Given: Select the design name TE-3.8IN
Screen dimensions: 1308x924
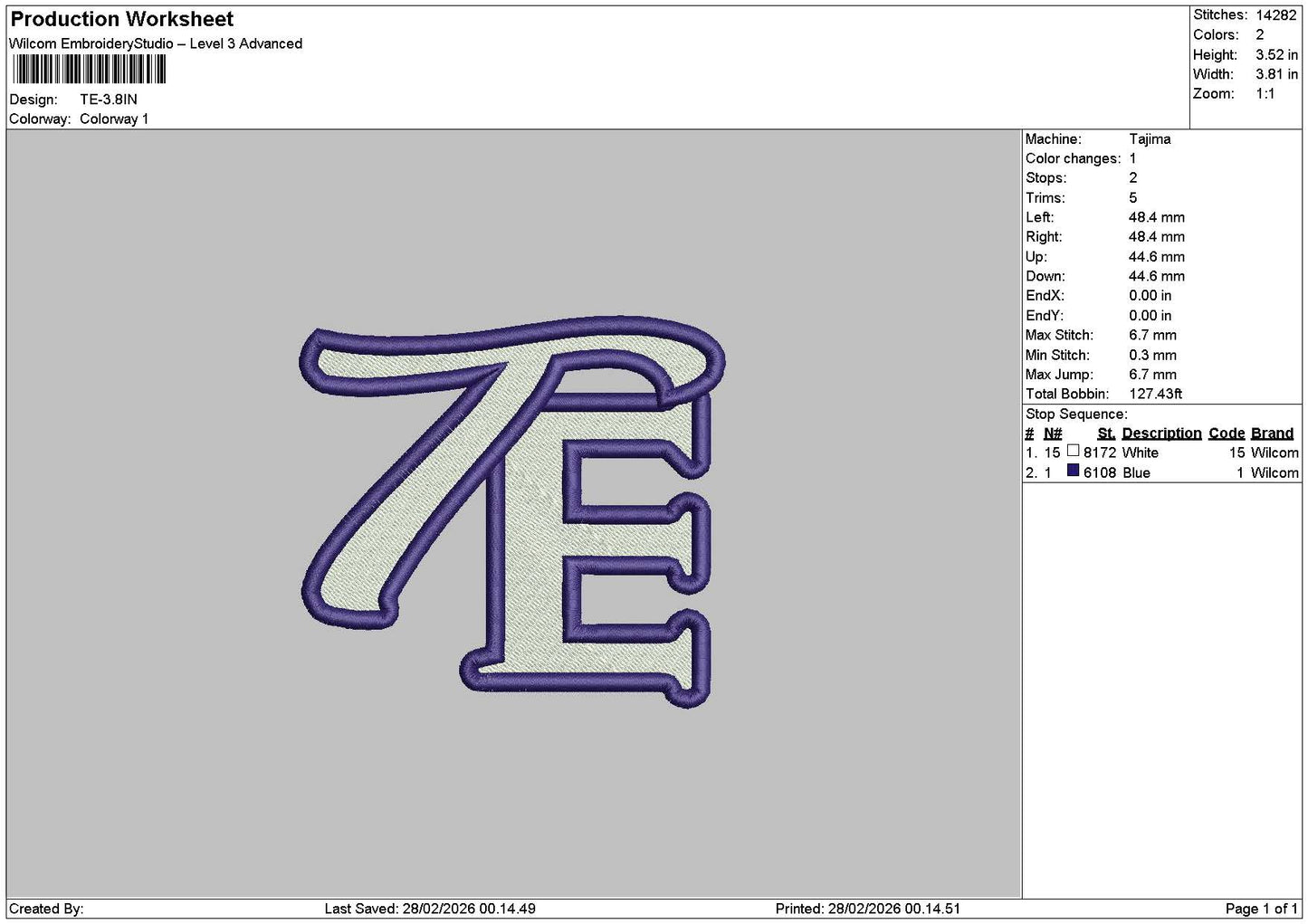Looking at the screenshot, I should coord(109,100).
